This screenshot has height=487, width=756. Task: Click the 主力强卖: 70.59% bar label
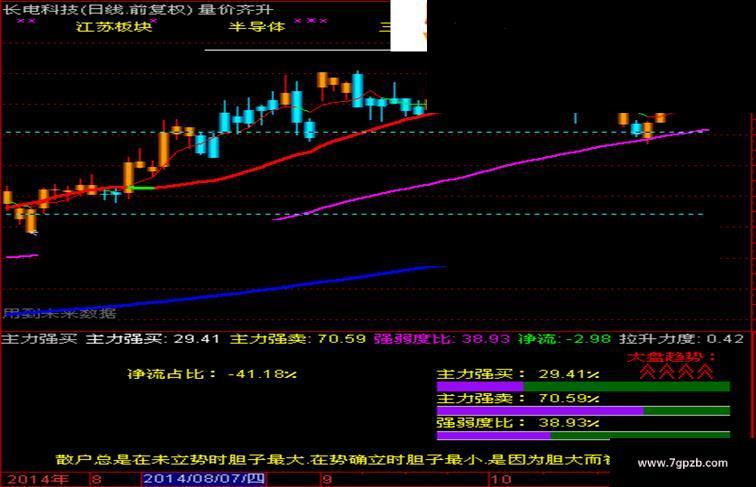[x=518, y=398]
